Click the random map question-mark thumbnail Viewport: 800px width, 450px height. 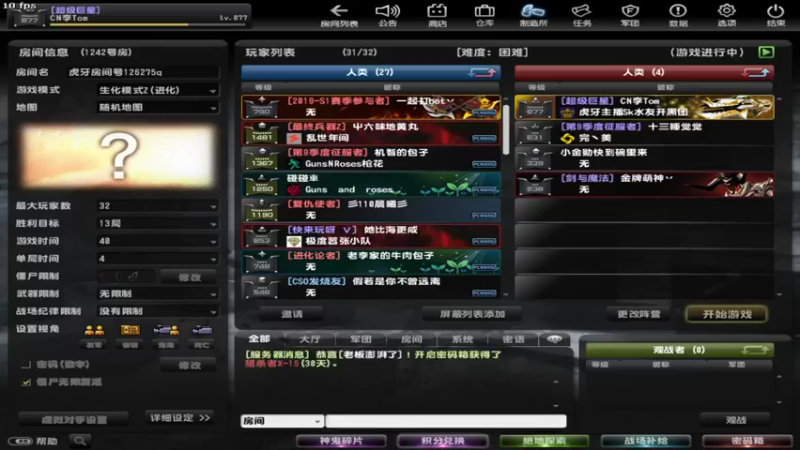(118, 156)
